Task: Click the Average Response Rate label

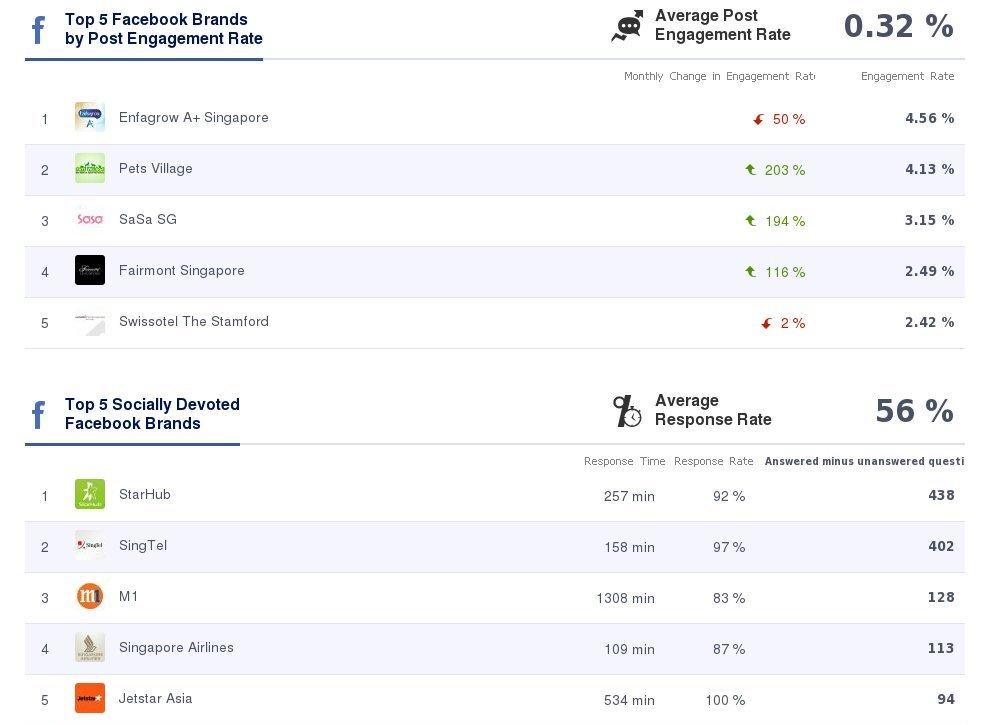Action: (713, 410)
